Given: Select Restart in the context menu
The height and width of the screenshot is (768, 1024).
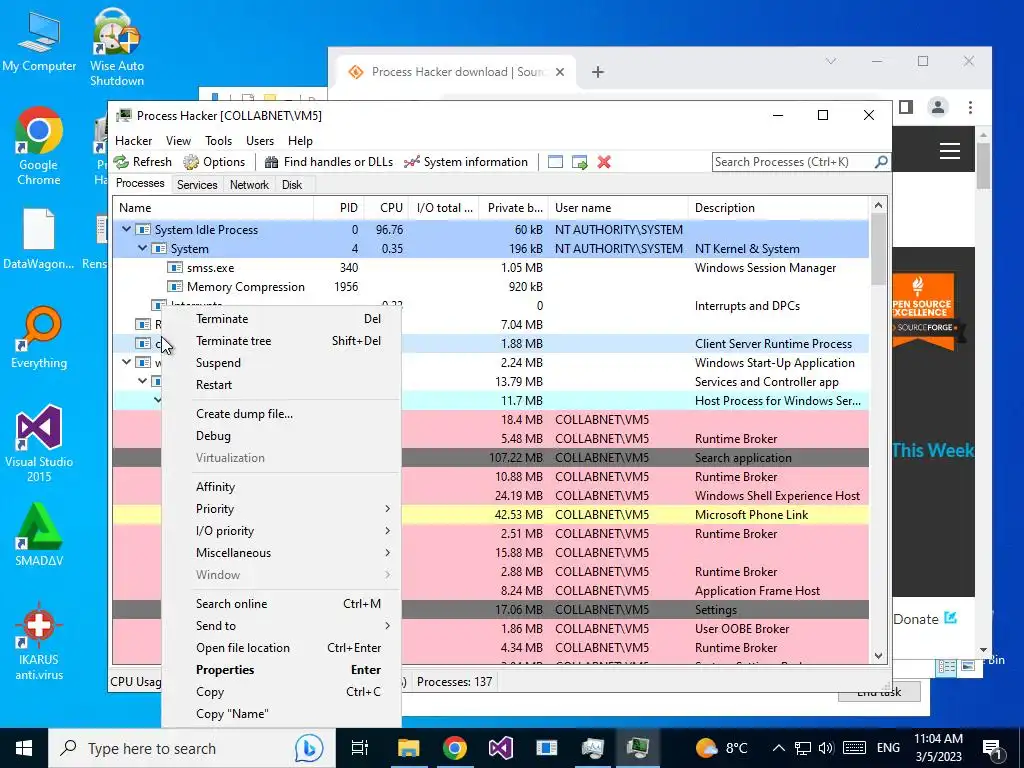Looking at the screenshot, I should pos(281,385).
